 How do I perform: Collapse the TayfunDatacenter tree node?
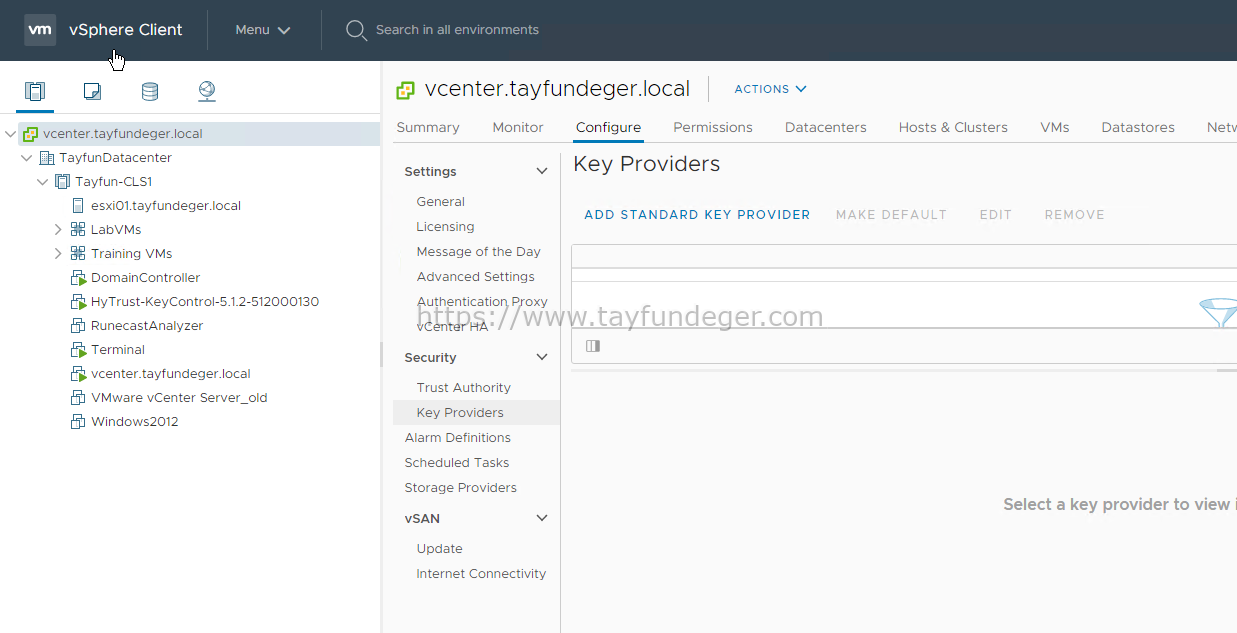click(26, 158)
